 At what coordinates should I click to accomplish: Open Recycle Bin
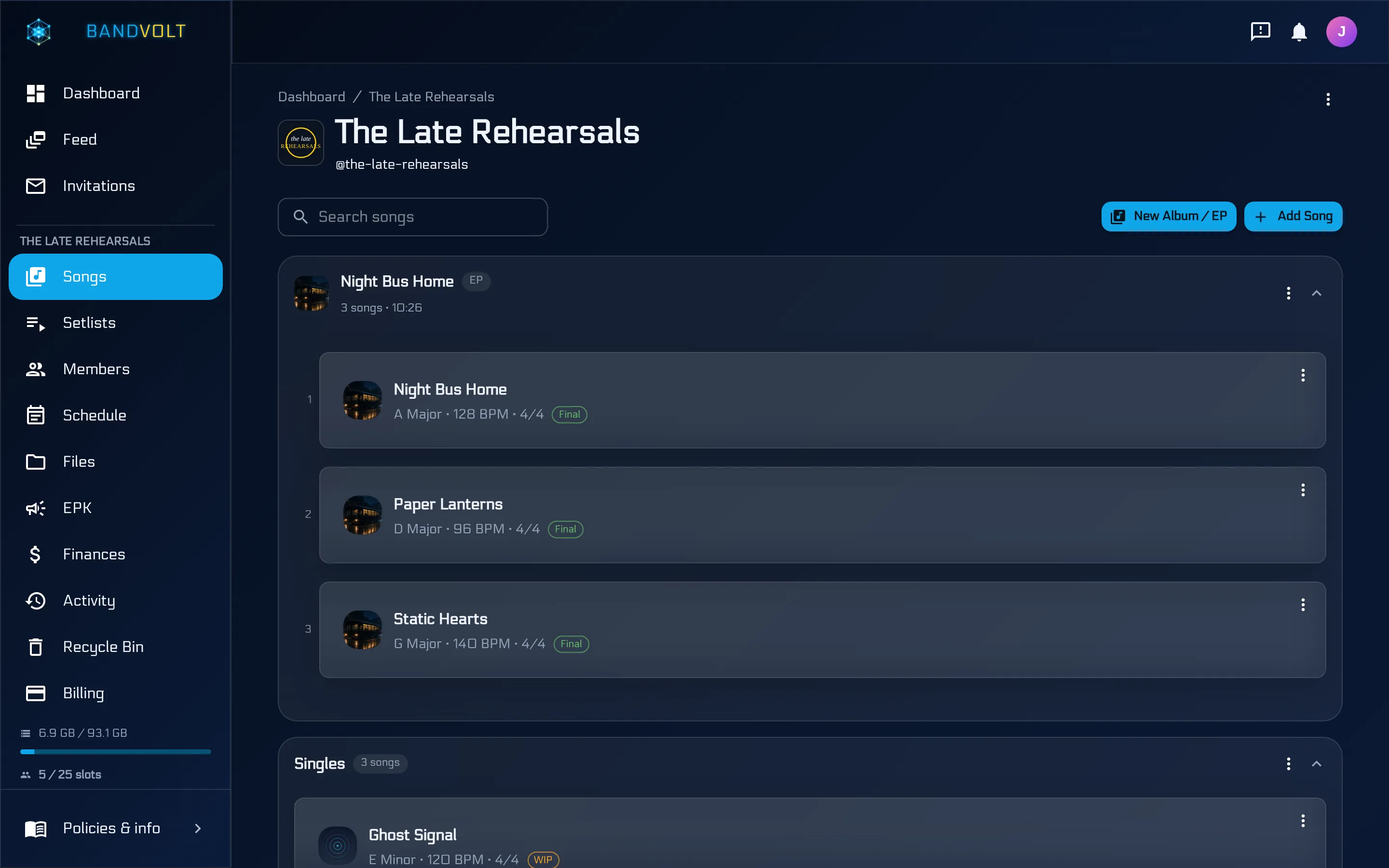coord(115,647)
